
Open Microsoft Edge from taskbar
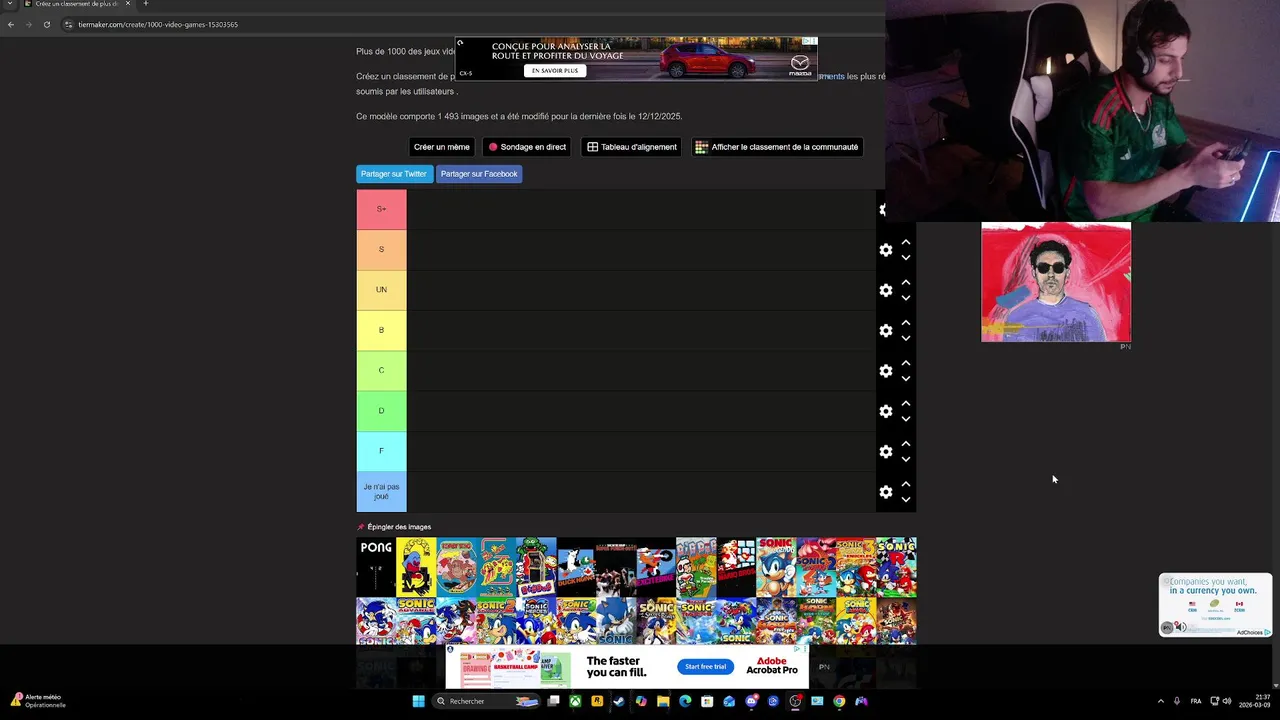[x=685, y=701]
